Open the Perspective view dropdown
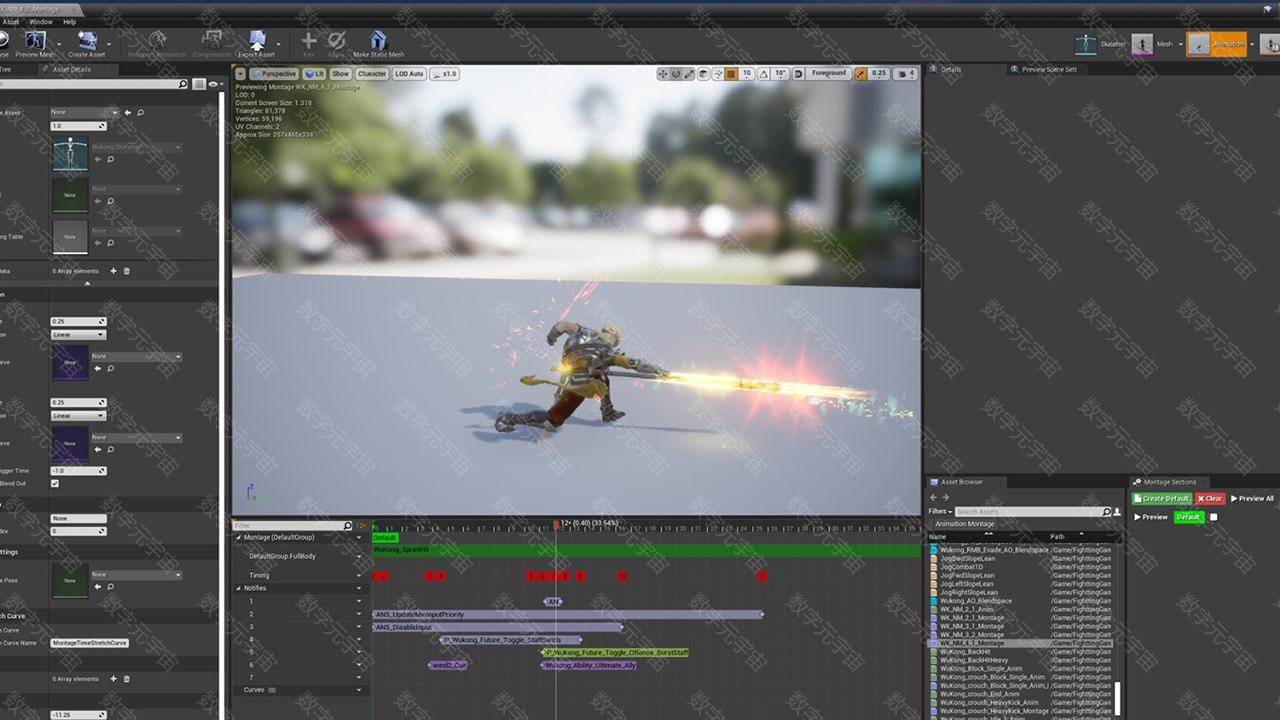The height and width of the screenshot is (720, 1280). point(274,74)
